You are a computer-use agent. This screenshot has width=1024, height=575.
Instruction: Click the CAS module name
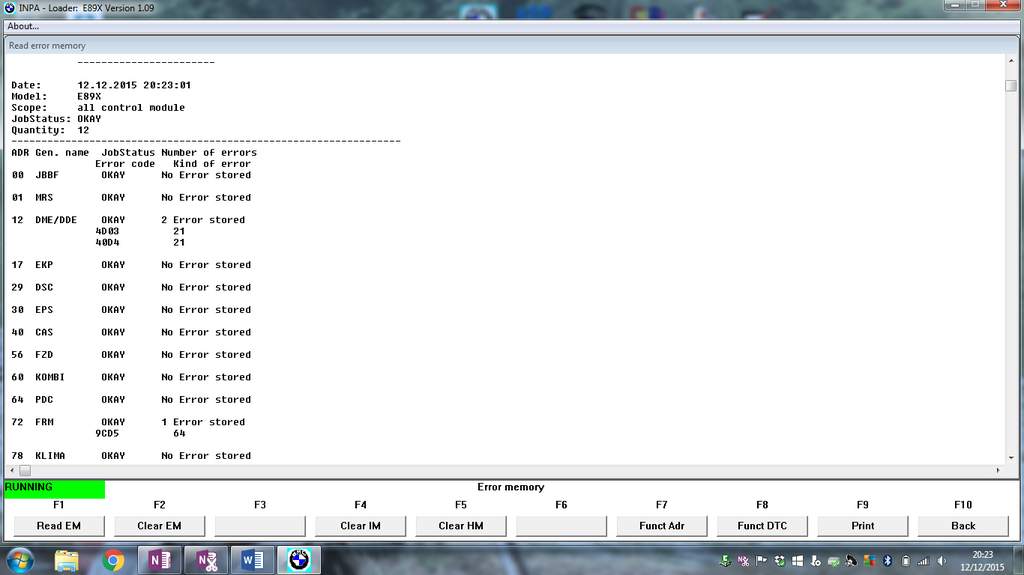click(44, 332)
